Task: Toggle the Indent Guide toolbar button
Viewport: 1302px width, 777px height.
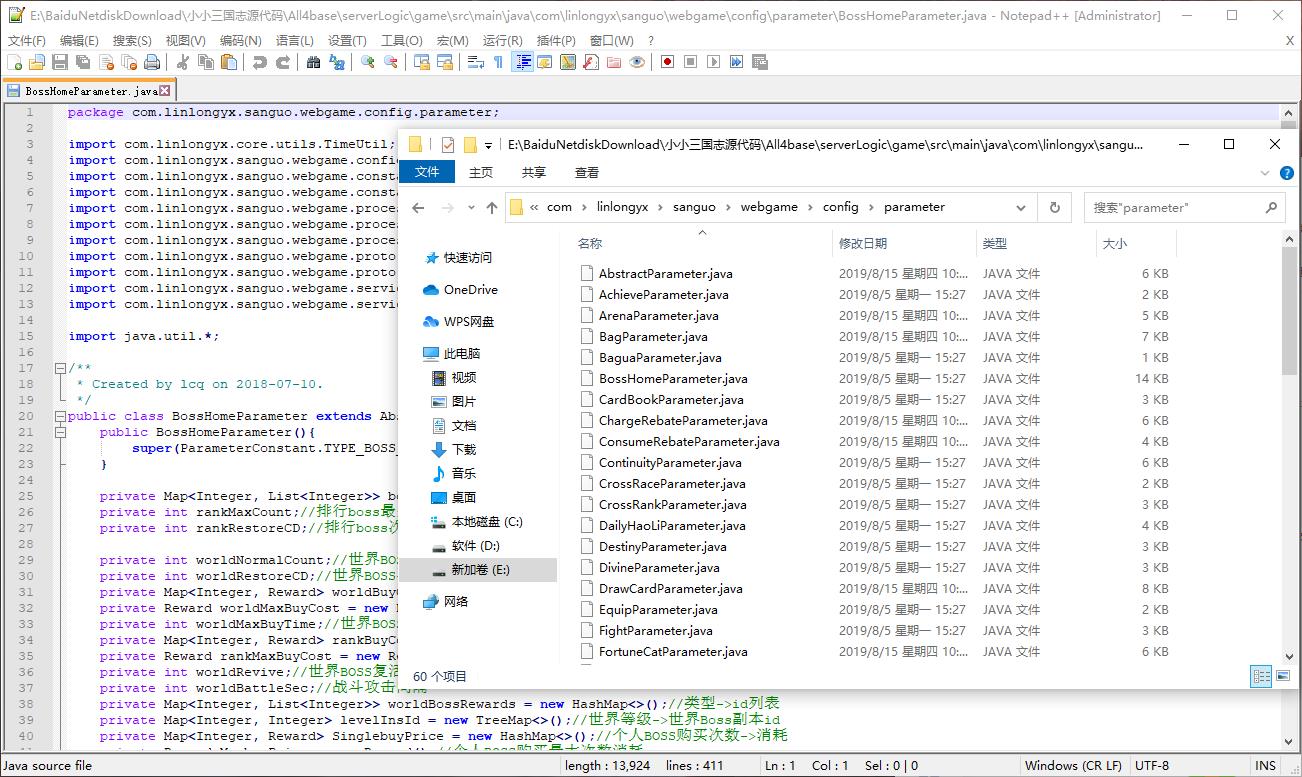Action: (x=522, y=62)
